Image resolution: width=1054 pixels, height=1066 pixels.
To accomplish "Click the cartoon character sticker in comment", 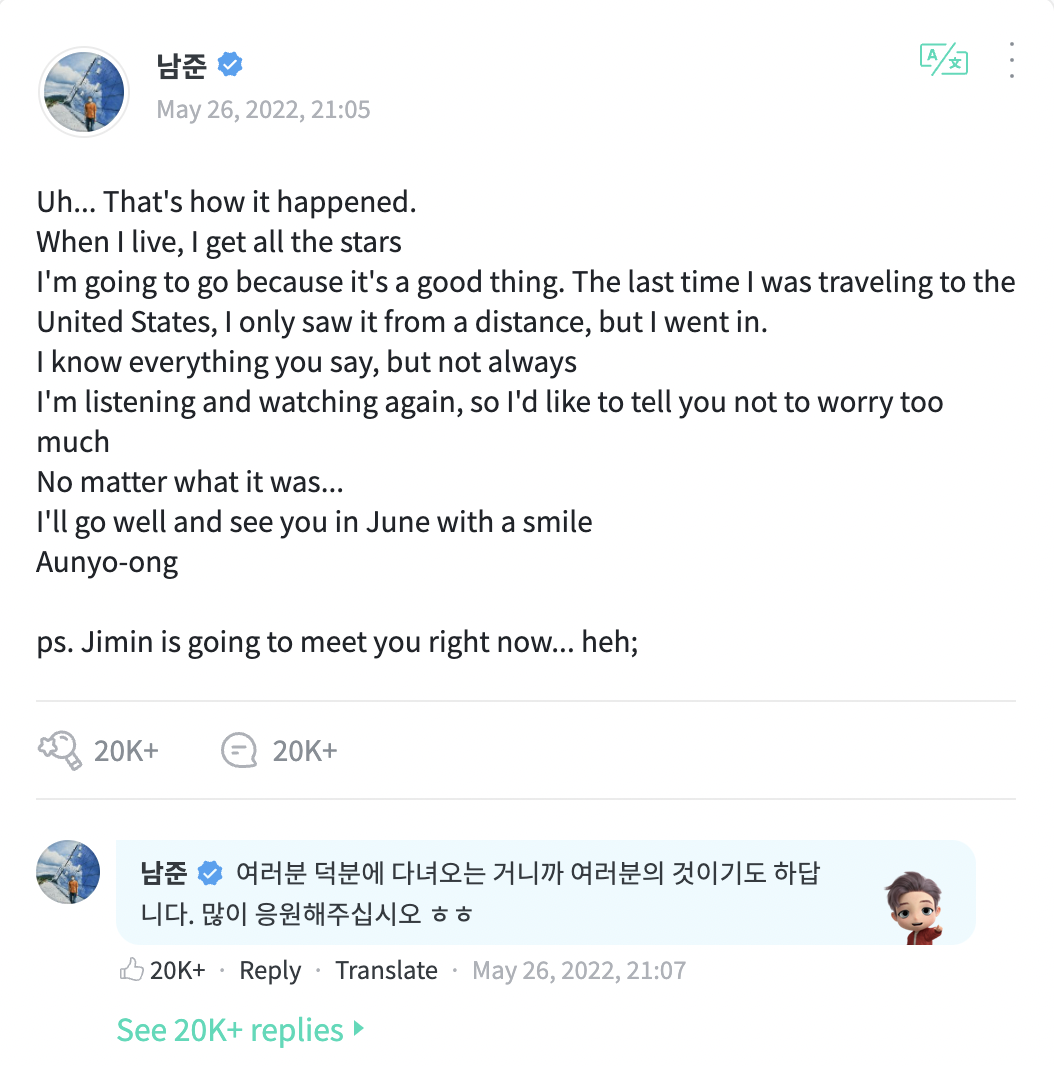I will tap(915, 908).
